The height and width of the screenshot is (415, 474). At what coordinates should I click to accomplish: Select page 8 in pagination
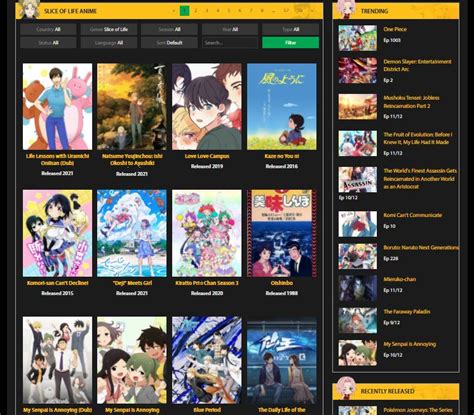[x=262, y=11]
